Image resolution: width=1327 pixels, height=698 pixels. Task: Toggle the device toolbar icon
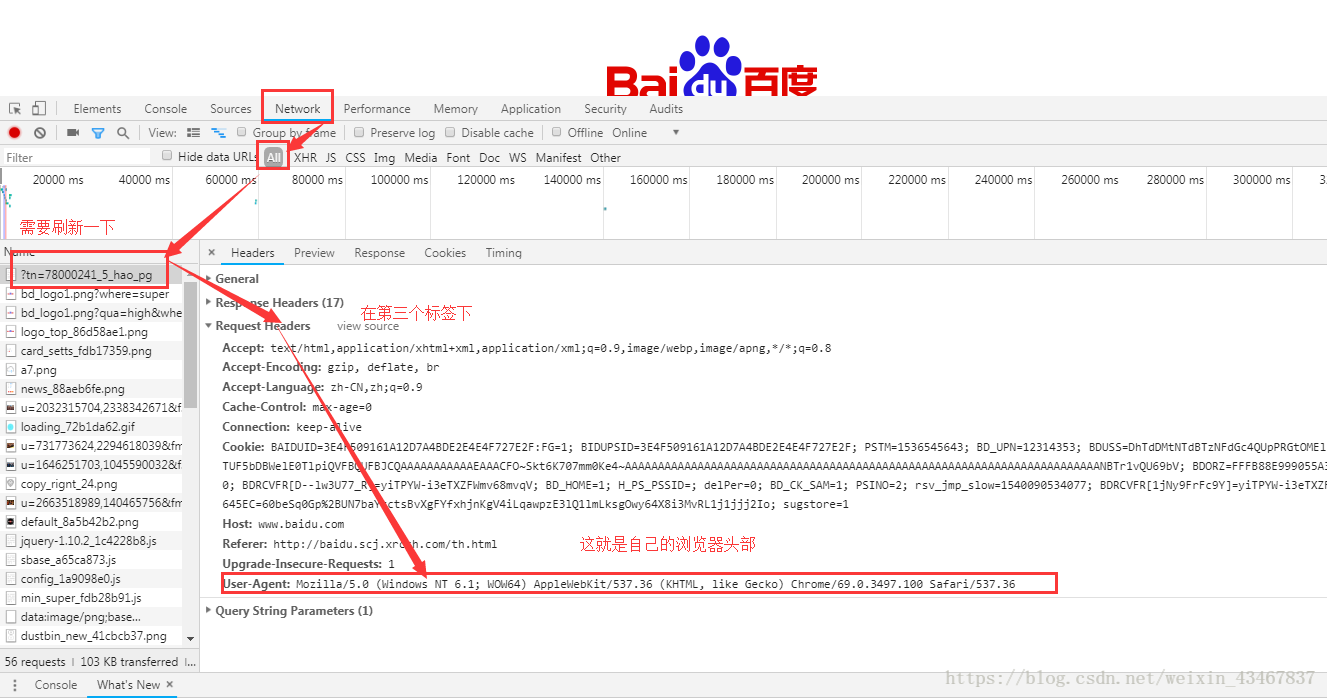[x=39, y=108]
